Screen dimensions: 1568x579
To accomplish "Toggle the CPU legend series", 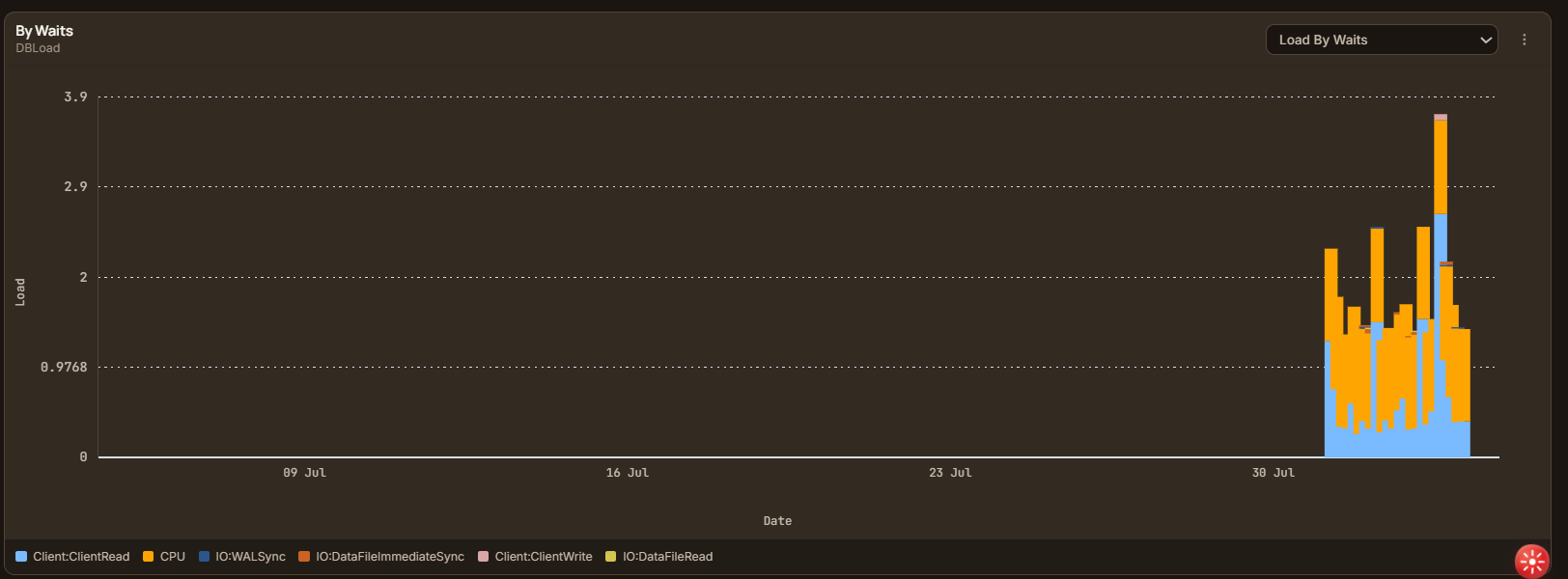I will [164, 557].
